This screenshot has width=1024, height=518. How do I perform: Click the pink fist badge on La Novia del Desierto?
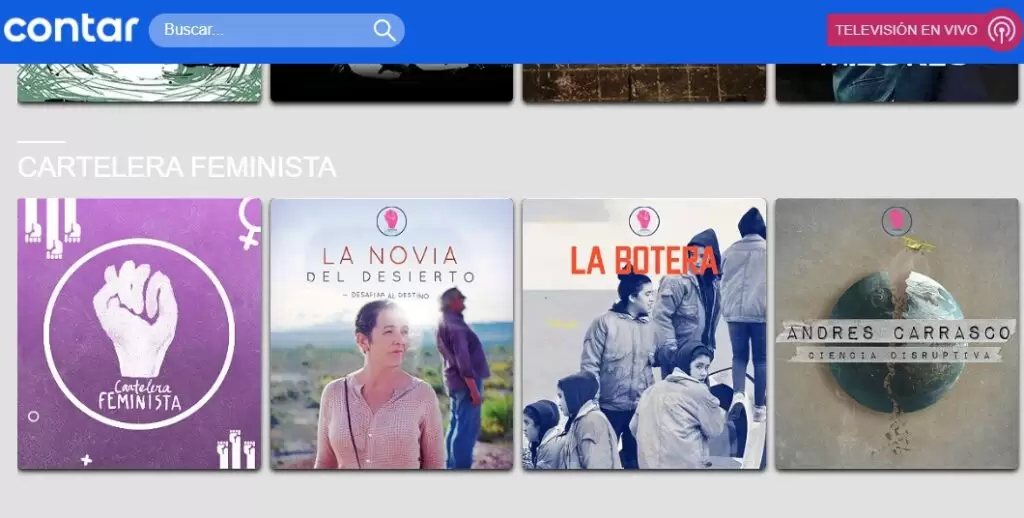coord(391,219)
